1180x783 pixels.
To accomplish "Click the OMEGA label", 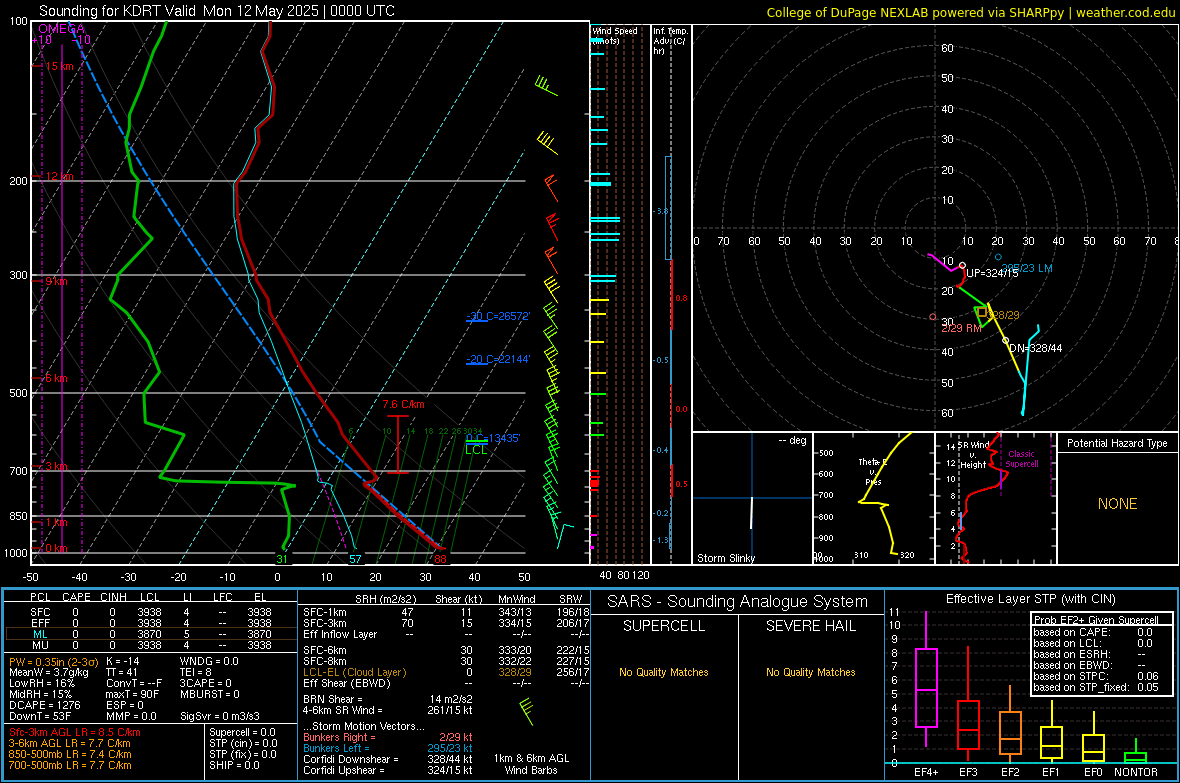I will coord(61,29).
